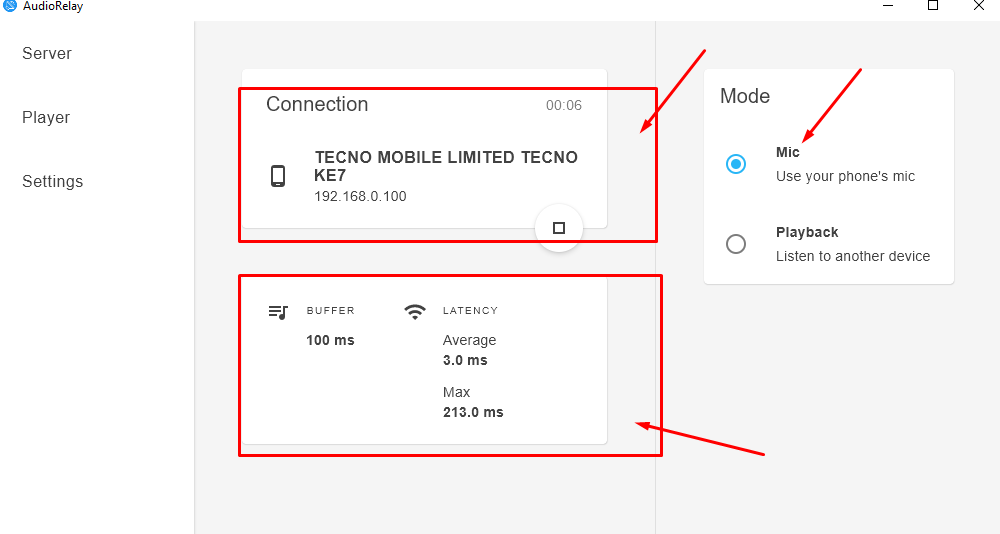The image size is (1000, 534).
Task: Select the Mic mode radio button
Action: tap(736, 164)
